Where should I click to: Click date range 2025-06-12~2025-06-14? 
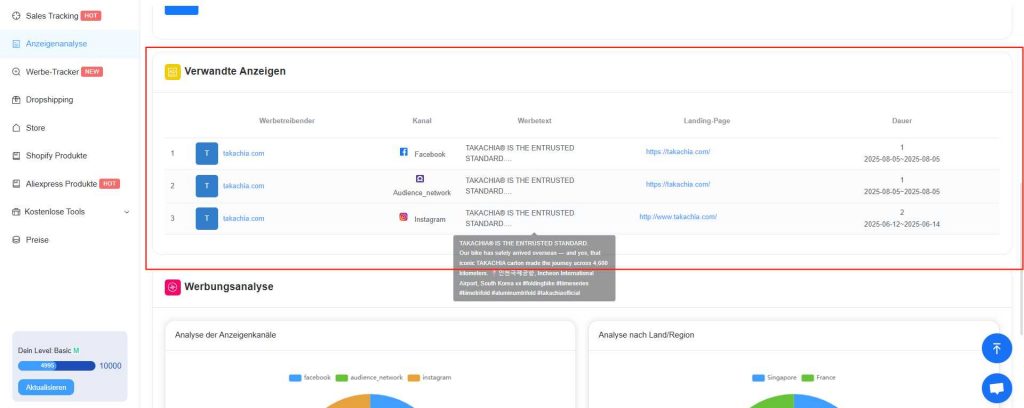point(902,224)
